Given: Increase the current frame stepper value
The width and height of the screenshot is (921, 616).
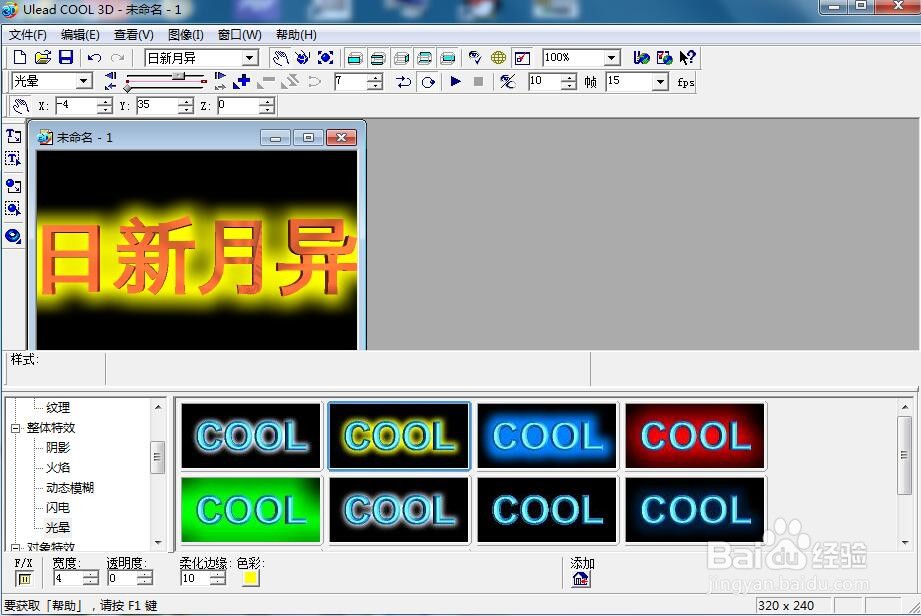Looking at the screenshot, I should click(x=375, y=78).
